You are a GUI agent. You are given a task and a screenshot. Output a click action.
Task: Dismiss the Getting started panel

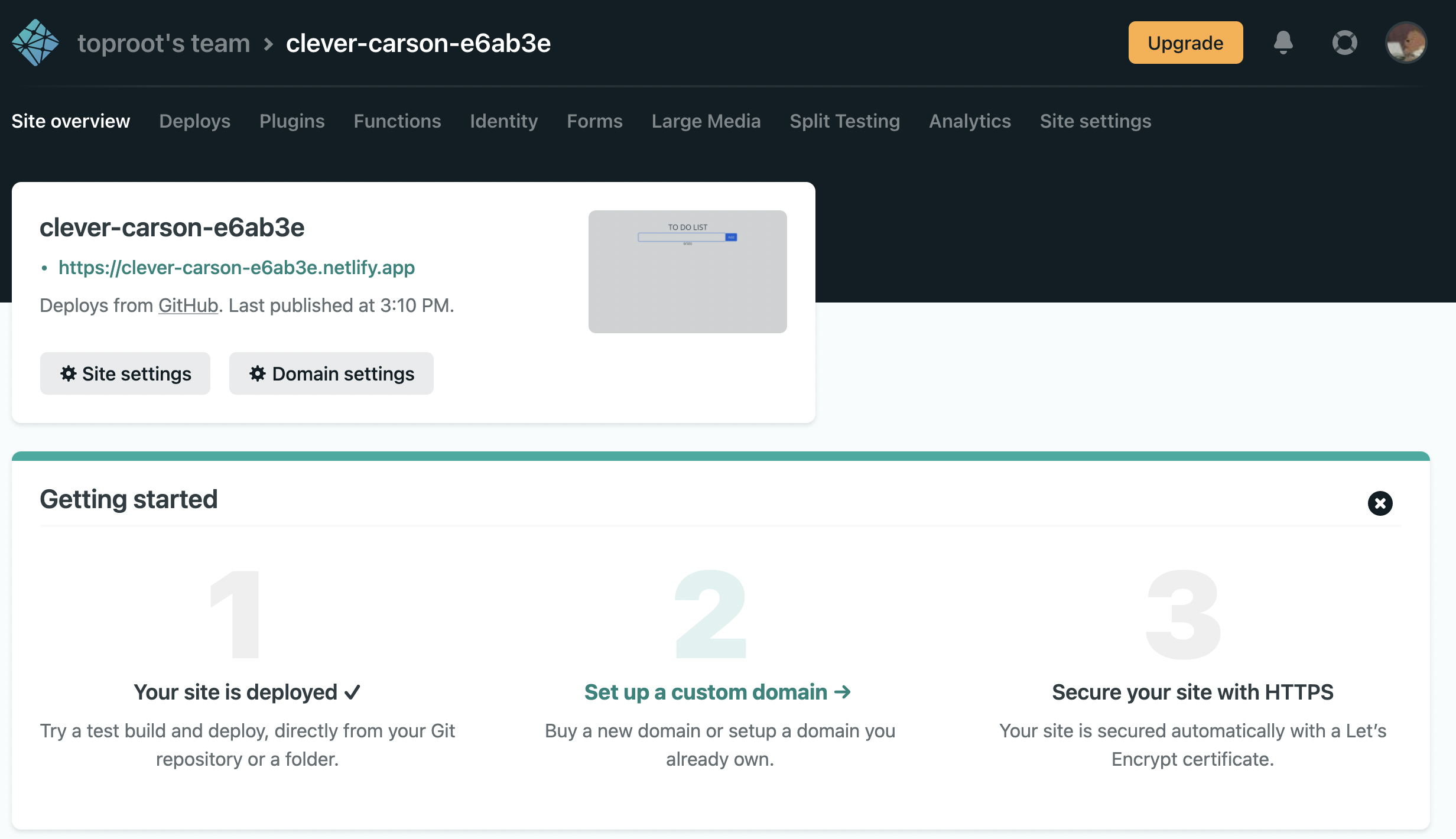coord(1380,503)
